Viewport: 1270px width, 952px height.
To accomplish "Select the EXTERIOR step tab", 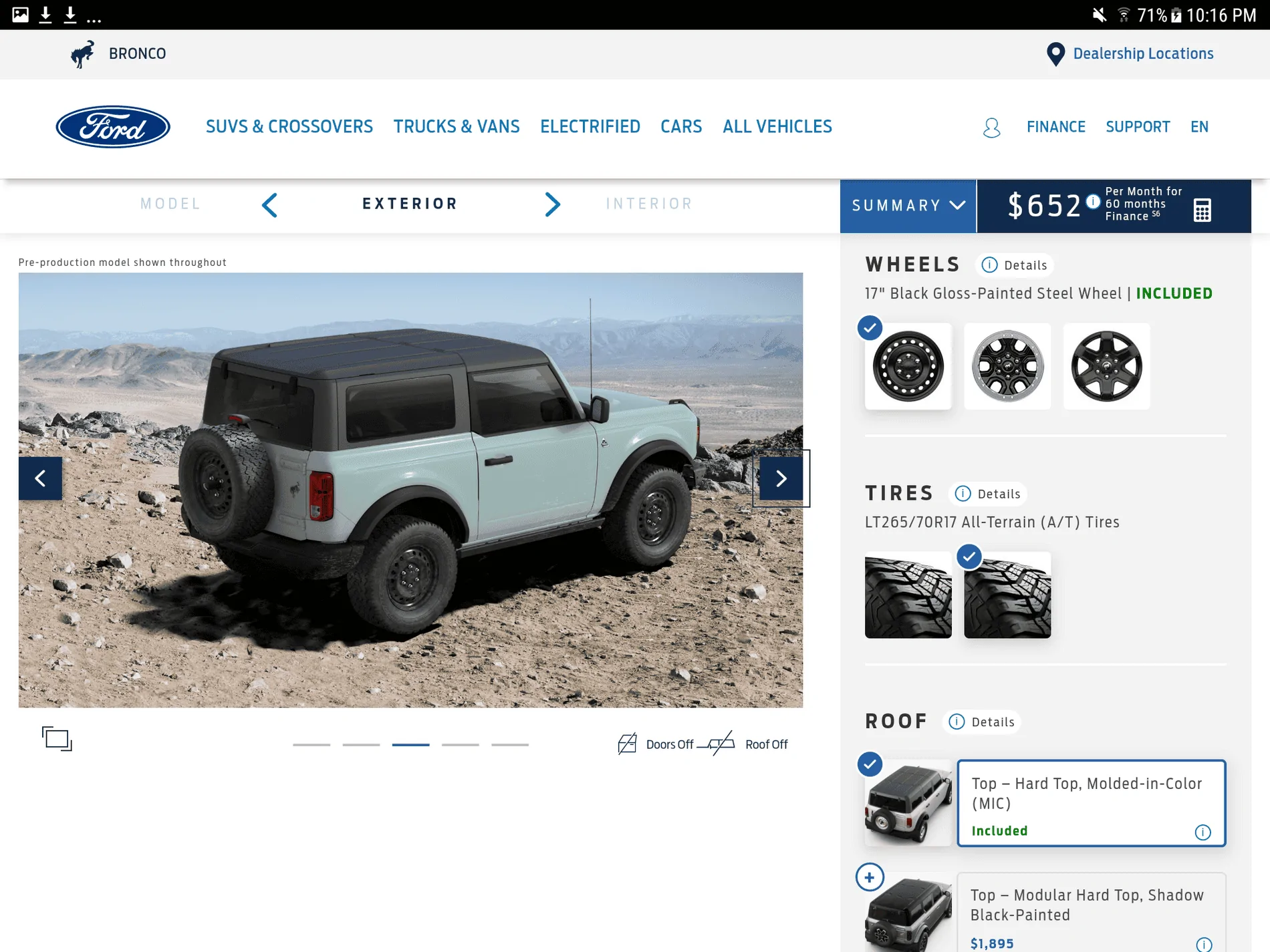I will click(410, 204).
